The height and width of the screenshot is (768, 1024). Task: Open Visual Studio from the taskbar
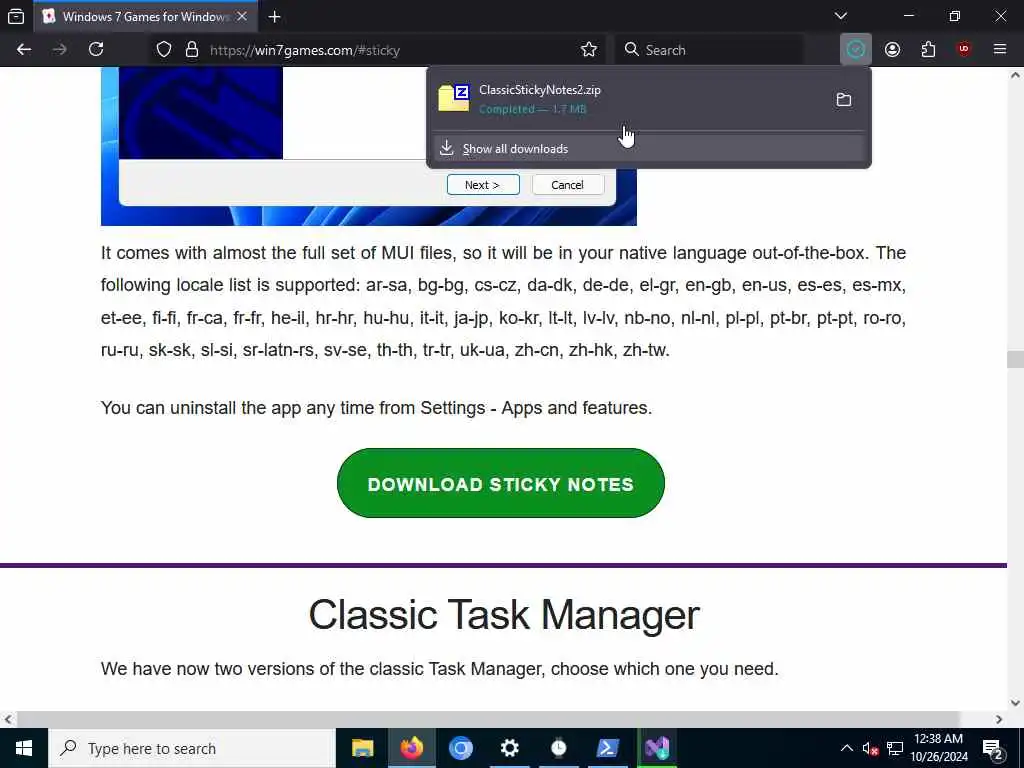point(657,748)
